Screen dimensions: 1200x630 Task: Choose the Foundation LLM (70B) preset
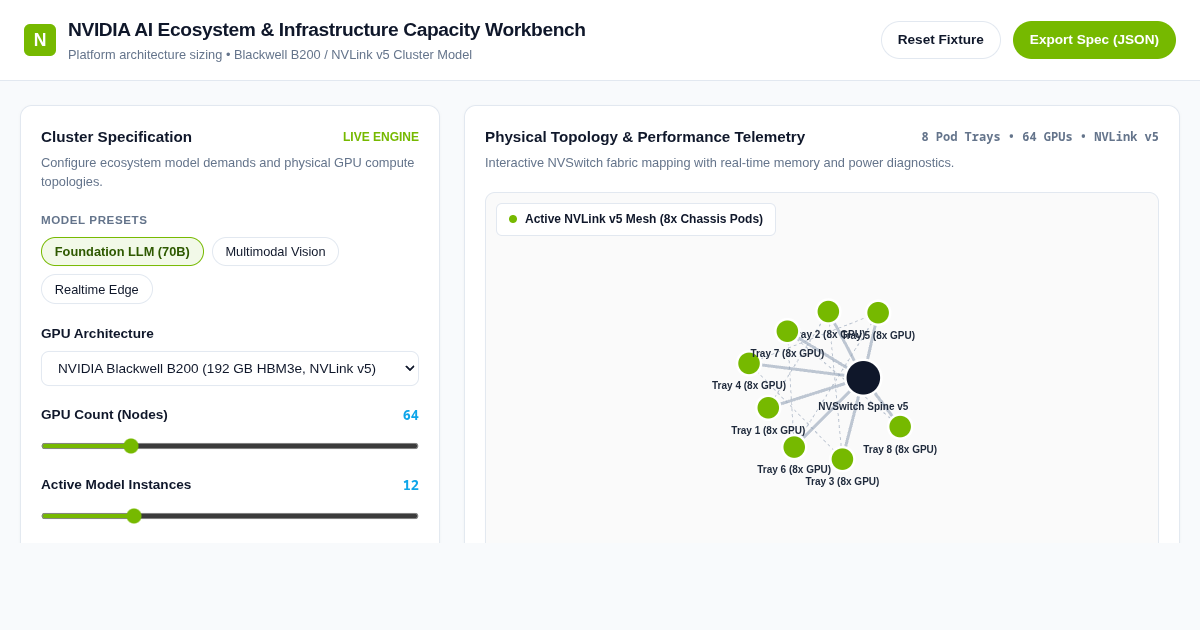[122, 252]
